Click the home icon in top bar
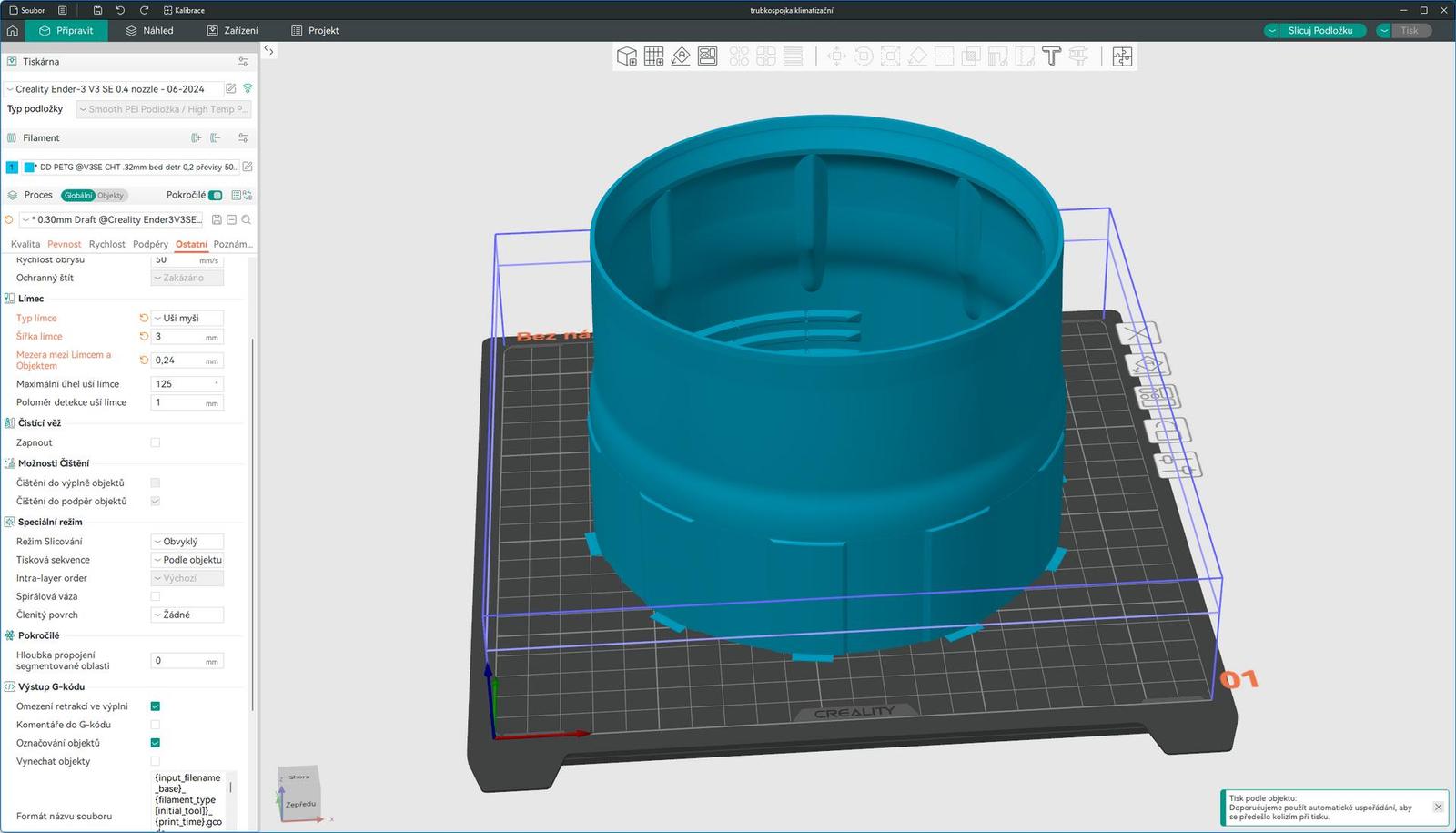Screen dimensions: 1456x833 (13, 30)
